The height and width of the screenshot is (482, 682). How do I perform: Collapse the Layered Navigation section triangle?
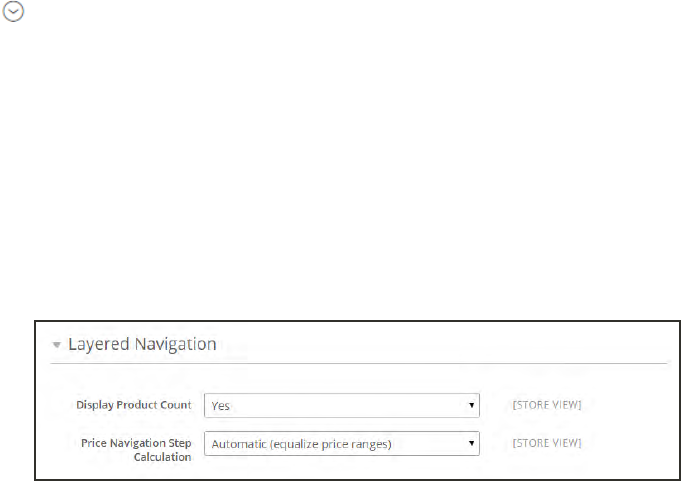click(x=56, y=344)
